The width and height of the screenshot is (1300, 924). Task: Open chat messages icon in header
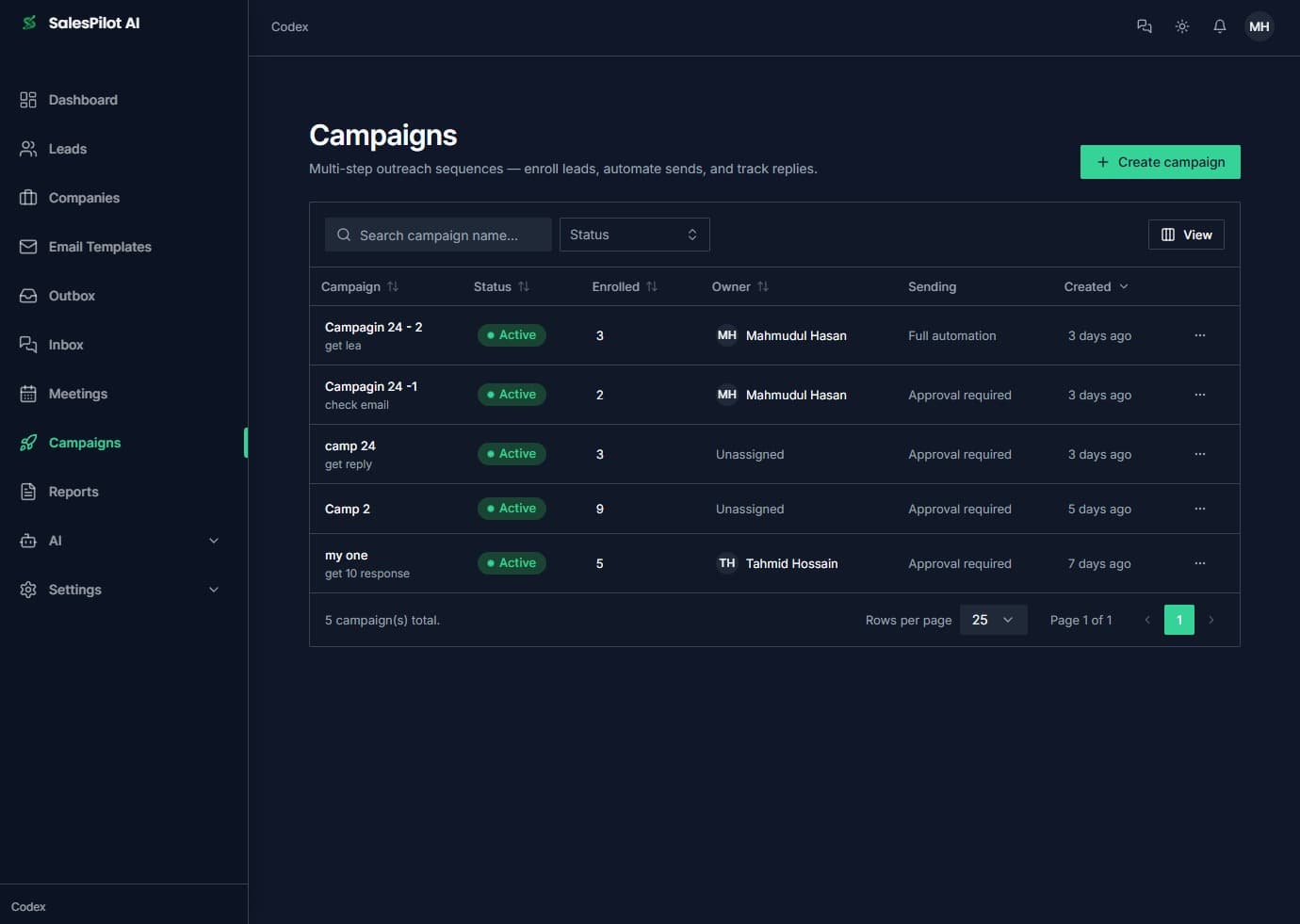coord(1145,26)
